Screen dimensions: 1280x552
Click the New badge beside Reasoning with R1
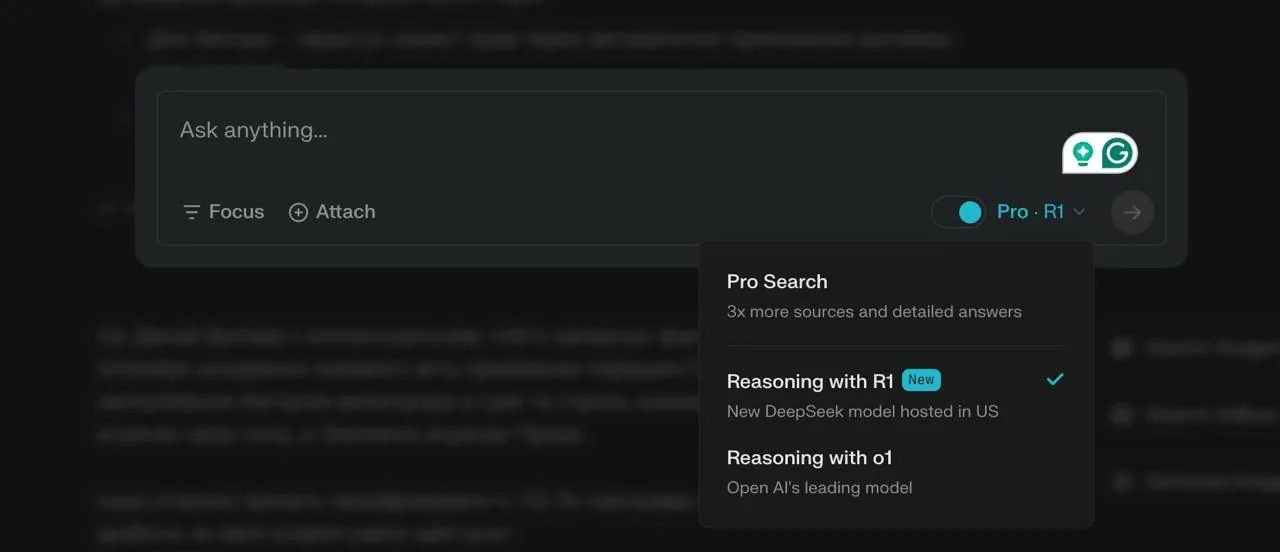click(x=921, y=380)
